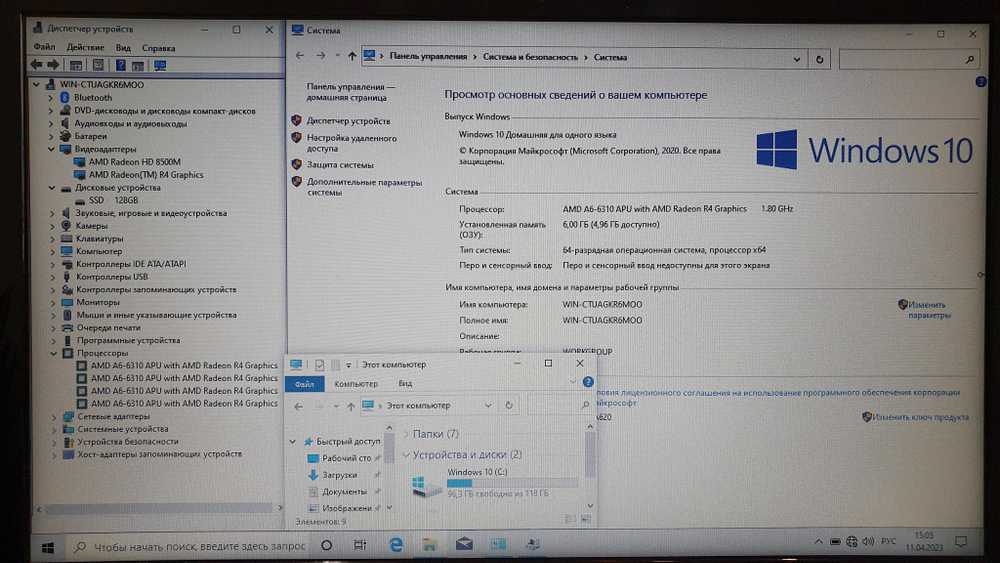
Task: Click Back arrow in Этот компьютер window
Action: 298,406
